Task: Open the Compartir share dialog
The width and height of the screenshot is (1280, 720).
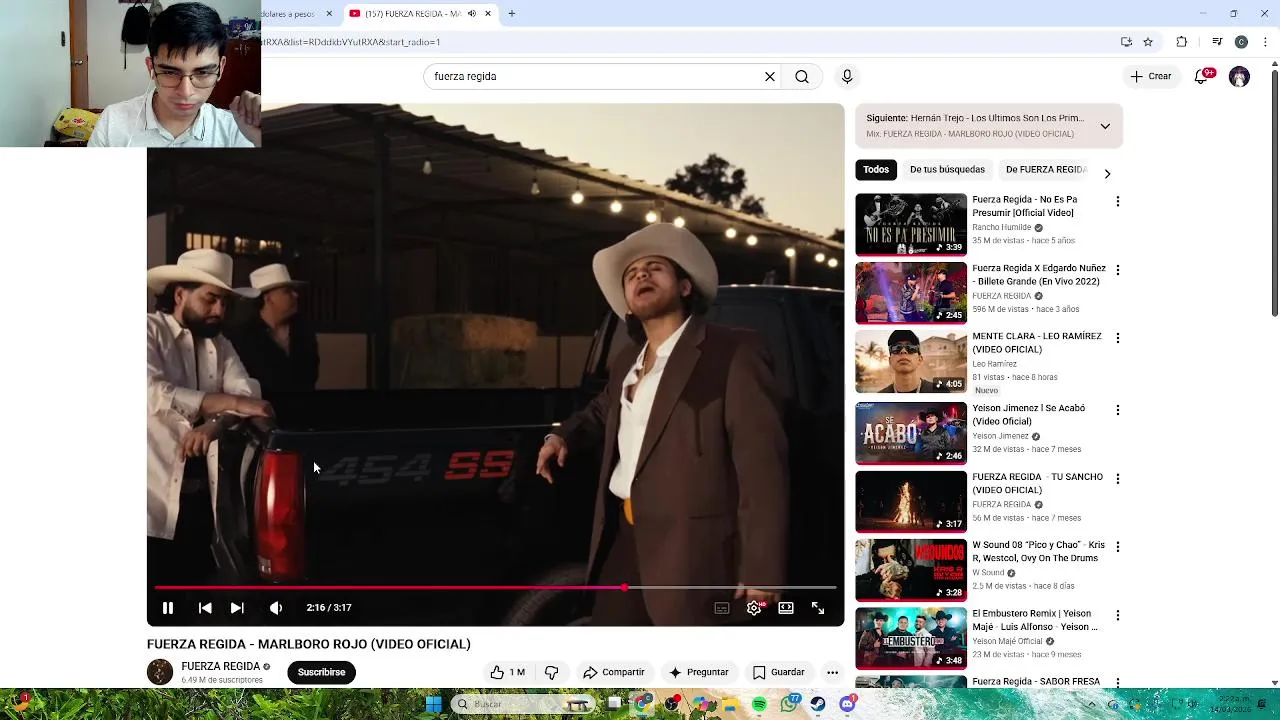Action: pos(614,672)
